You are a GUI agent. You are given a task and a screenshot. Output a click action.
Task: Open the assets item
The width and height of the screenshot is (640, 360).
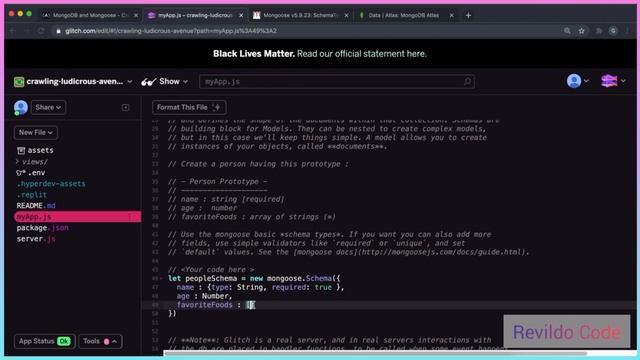click(35, 150)
